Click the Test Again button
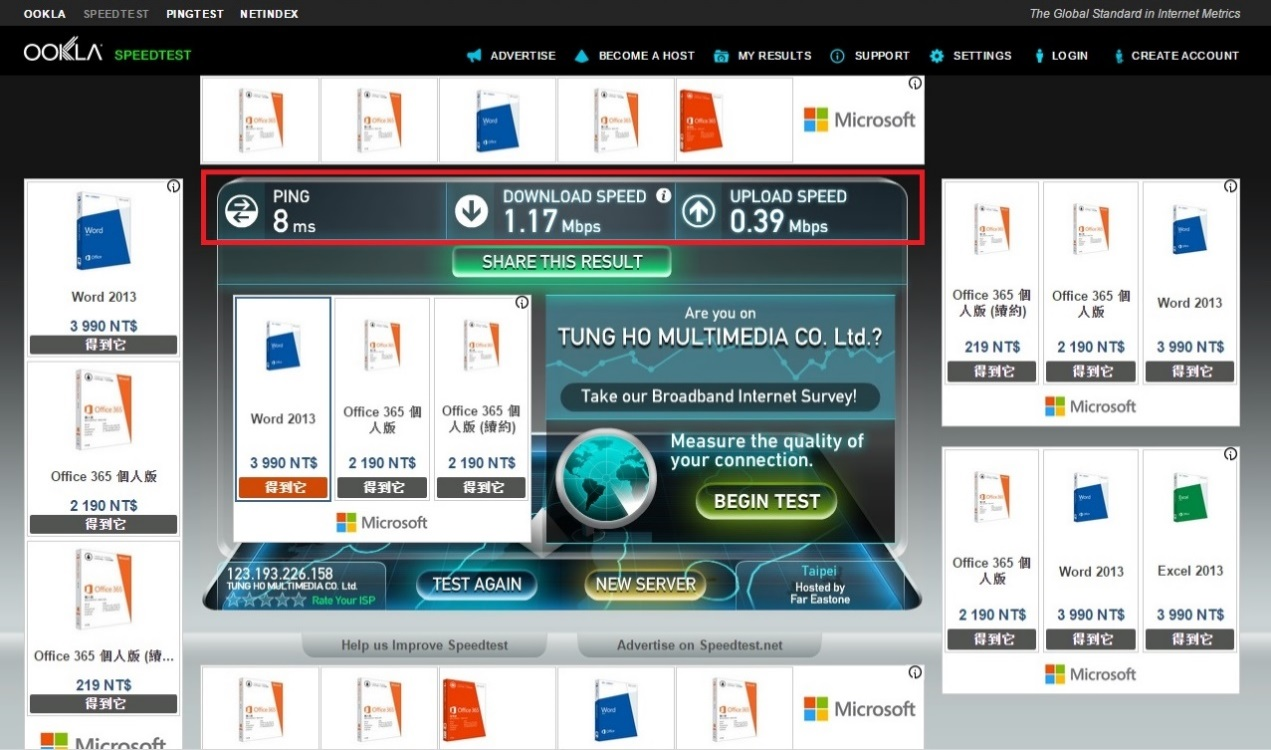 [x=477, y=584]
